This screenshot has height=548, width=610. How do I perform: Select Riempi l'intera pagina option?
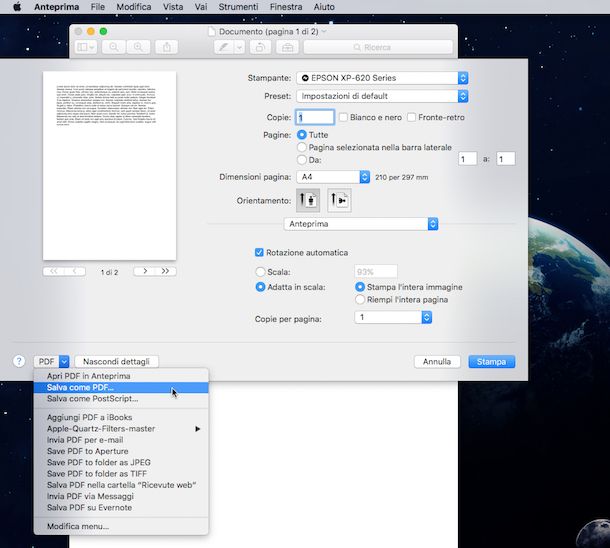click(x=360, y=299)
